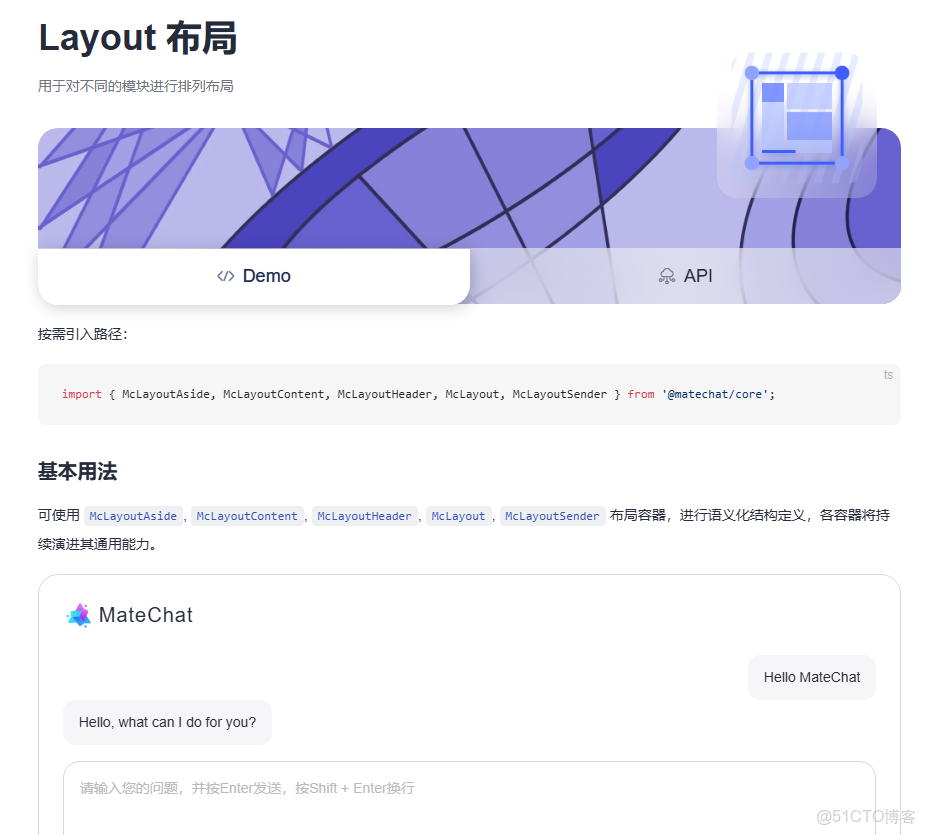
Task: Click the message input field at bottom
Action: click(400, 789)
